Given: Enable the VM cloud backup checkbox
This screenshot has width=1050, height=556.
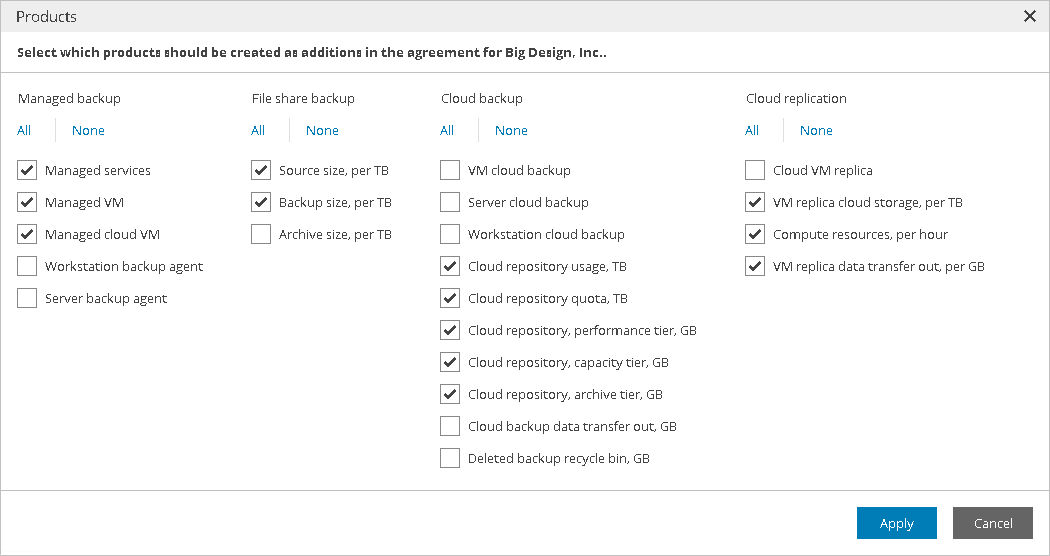Looking at the screenshot, I should pos(450,170).
